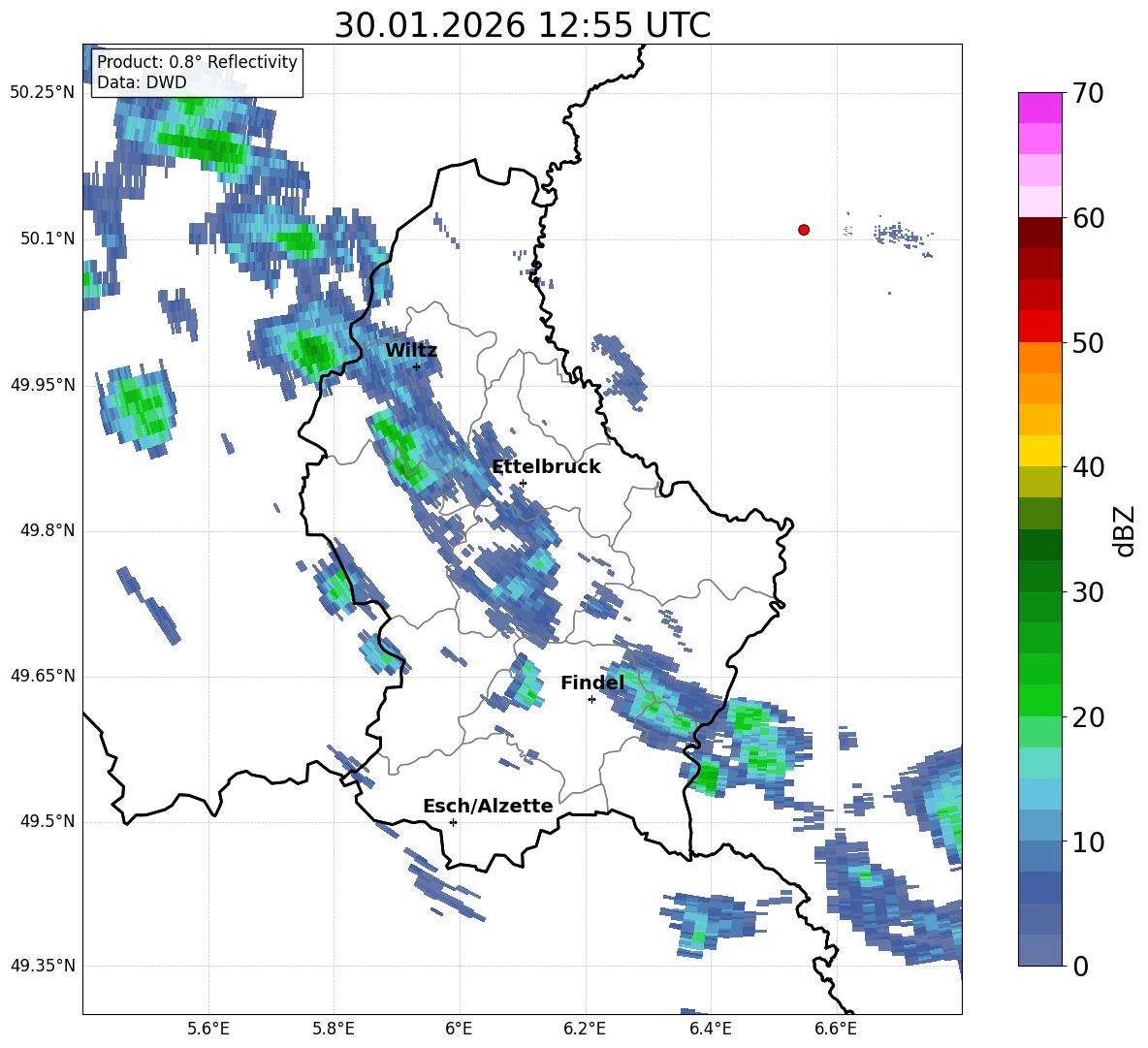Click the 'dBZ' colorbar axis label
This screenshot has height=1048, width=1148.
pyautogui.click(x=1126, y=530)
